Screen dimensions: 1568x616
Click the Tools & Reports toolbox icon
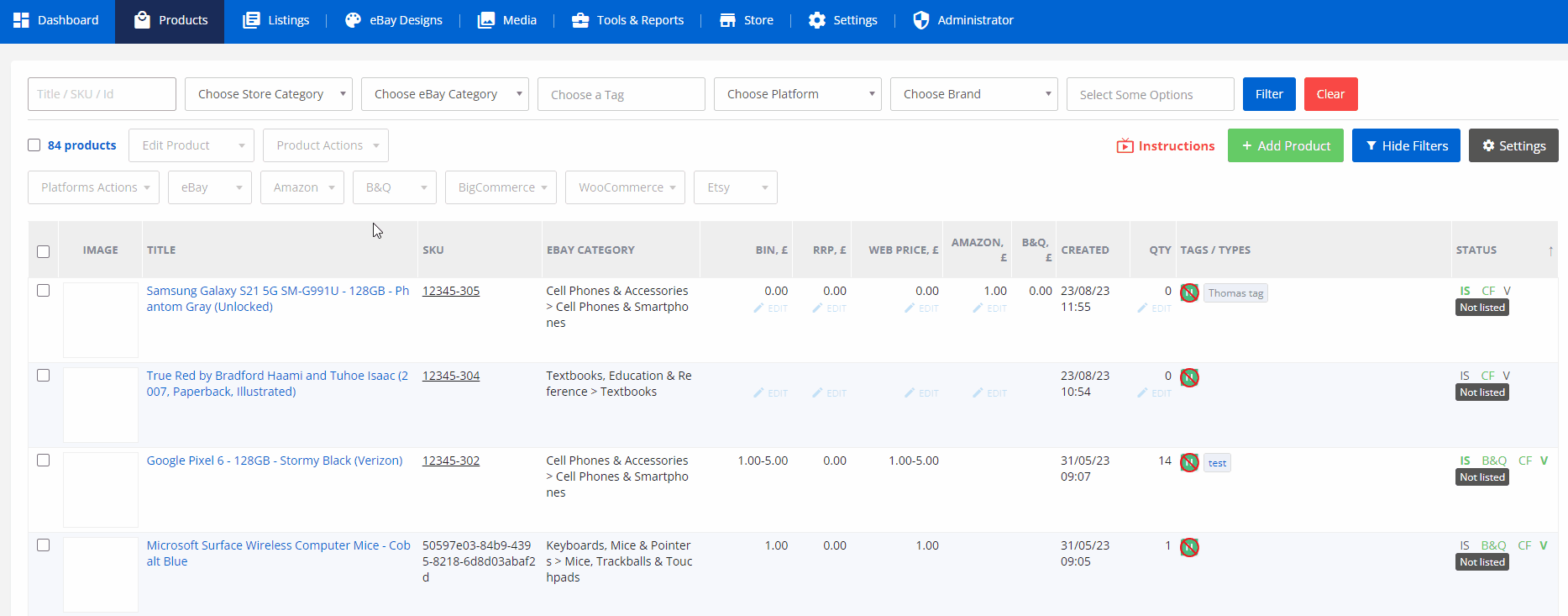(x=580, y=20)
